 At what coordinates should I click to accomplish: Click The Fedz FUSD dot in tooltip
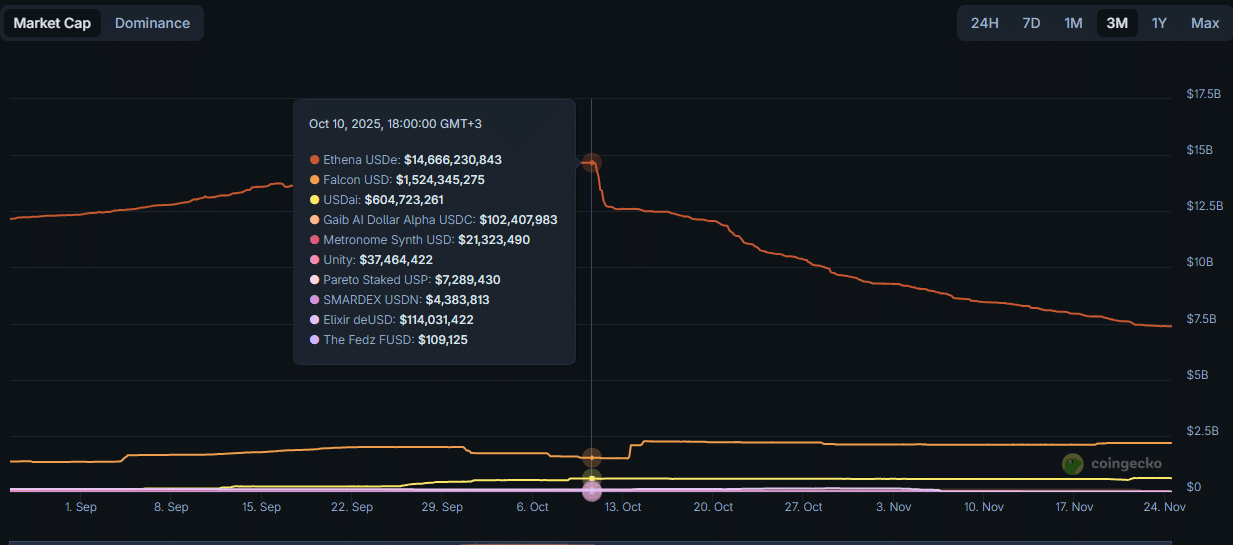[315, 340]
